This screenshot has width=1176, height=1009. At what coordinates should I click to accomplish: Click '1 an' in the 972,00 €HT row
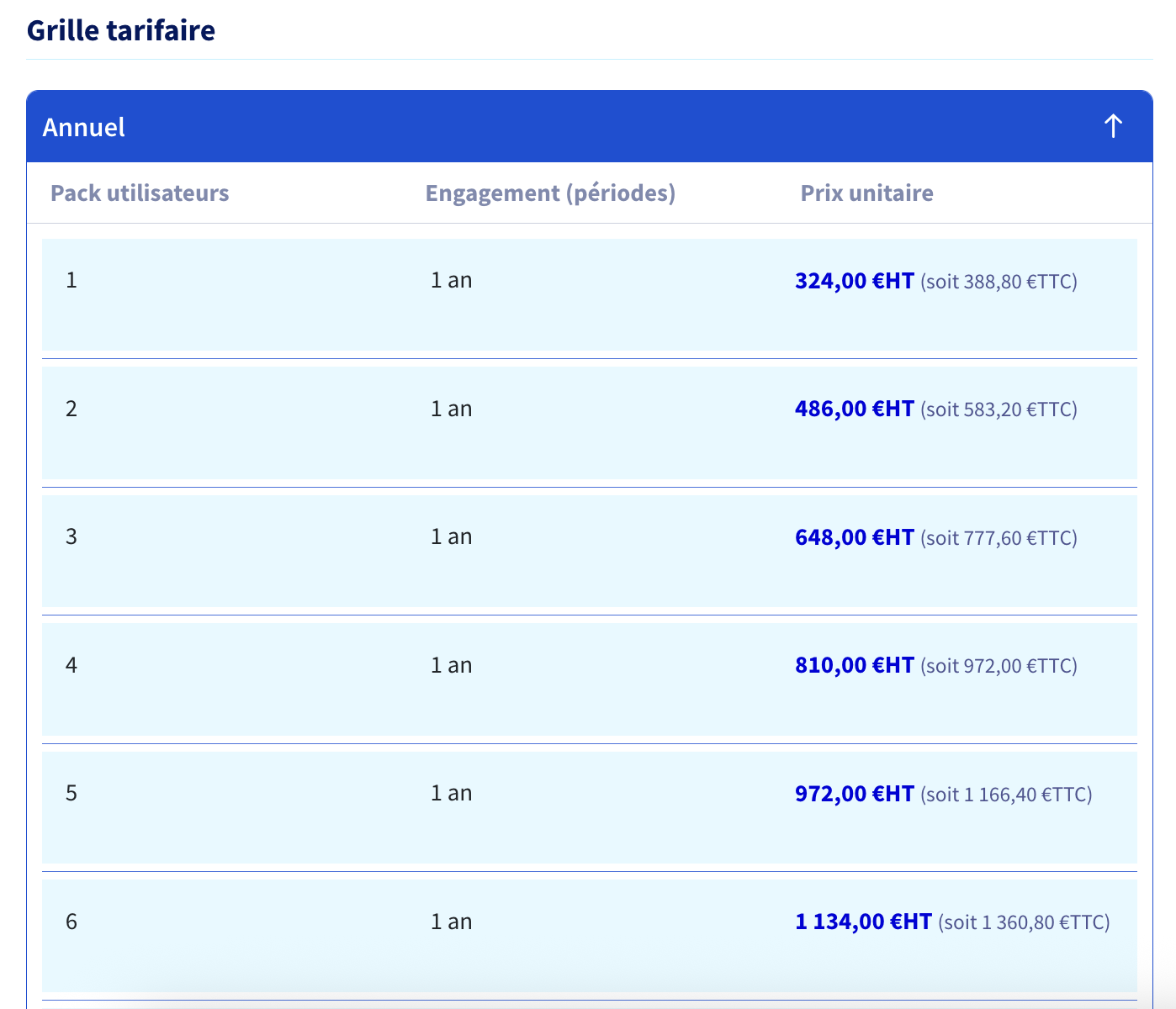451,793
